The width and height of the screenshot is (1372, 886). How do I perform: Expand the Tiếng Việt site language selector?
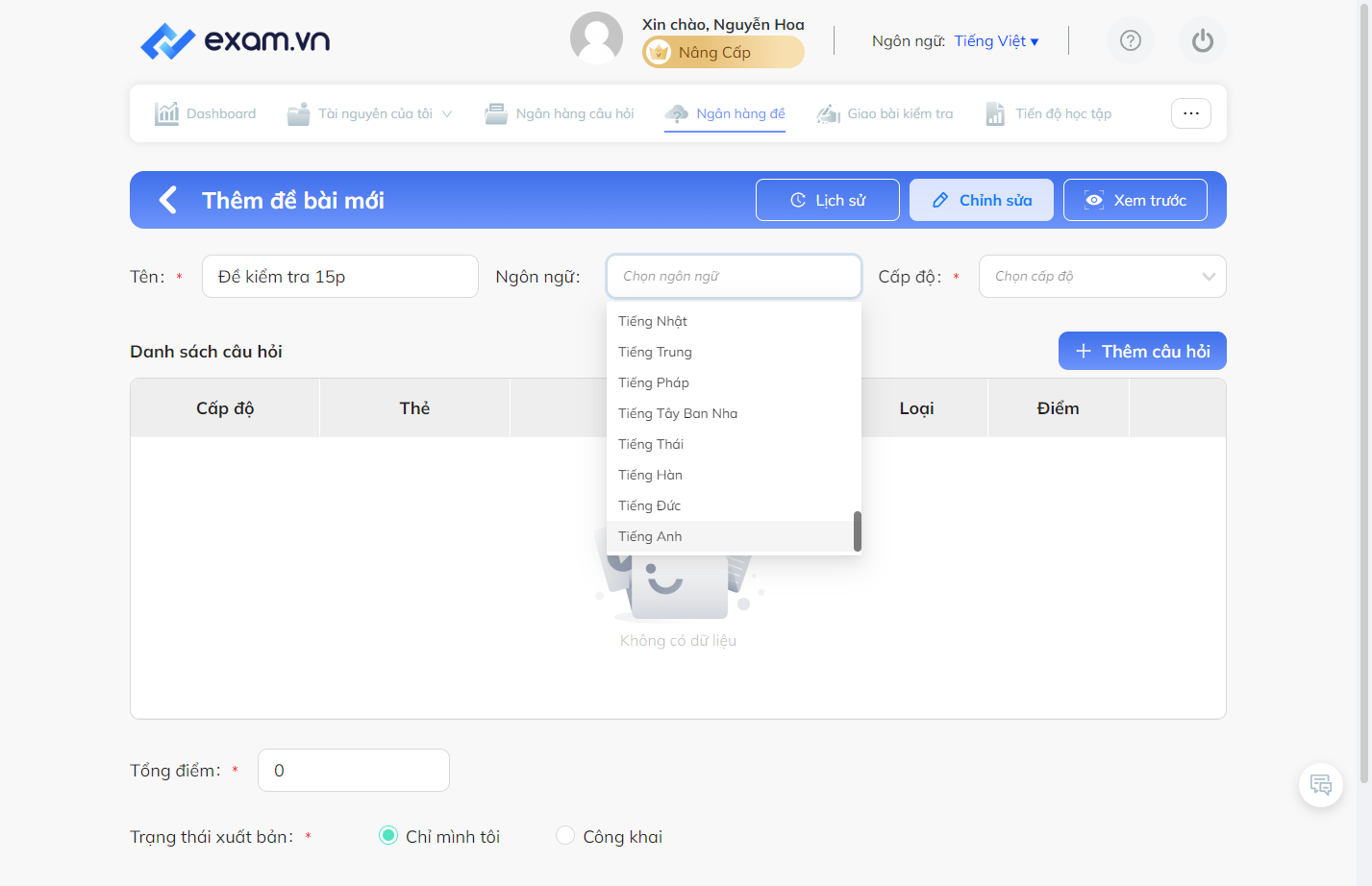tap(997, 41)
